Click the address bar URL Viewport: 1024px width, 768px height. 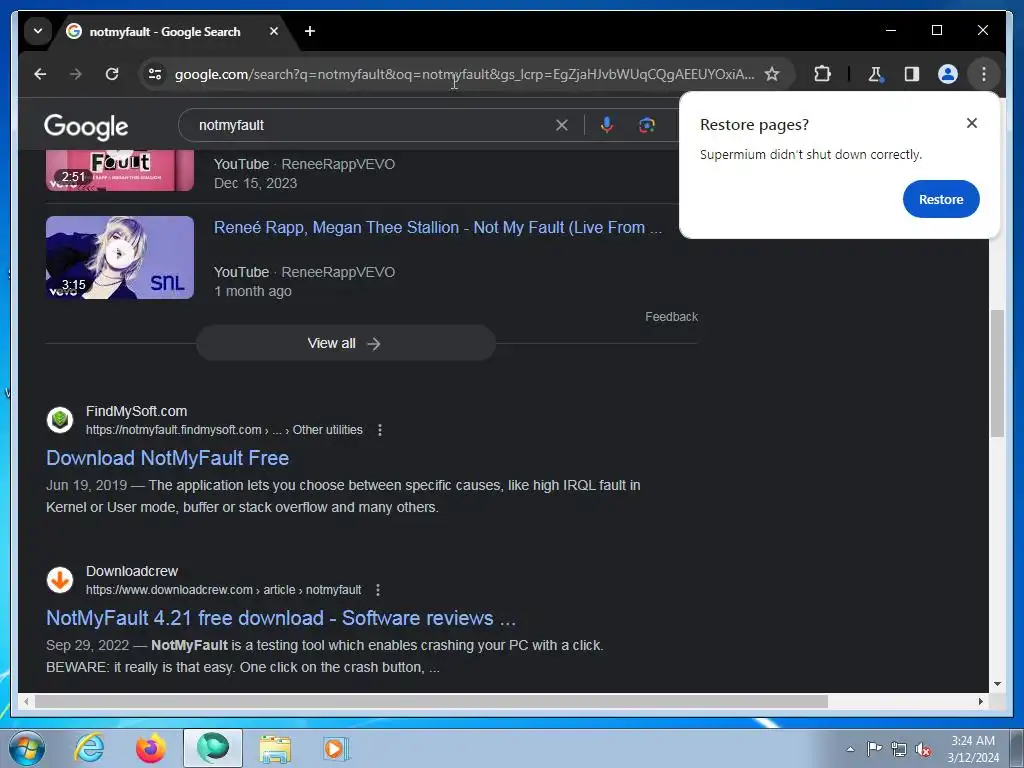coord(464,74)
